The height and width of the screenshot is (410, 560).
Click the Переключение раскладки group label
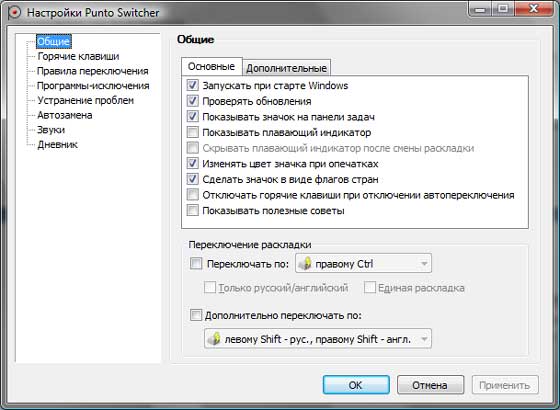(250, 245)
